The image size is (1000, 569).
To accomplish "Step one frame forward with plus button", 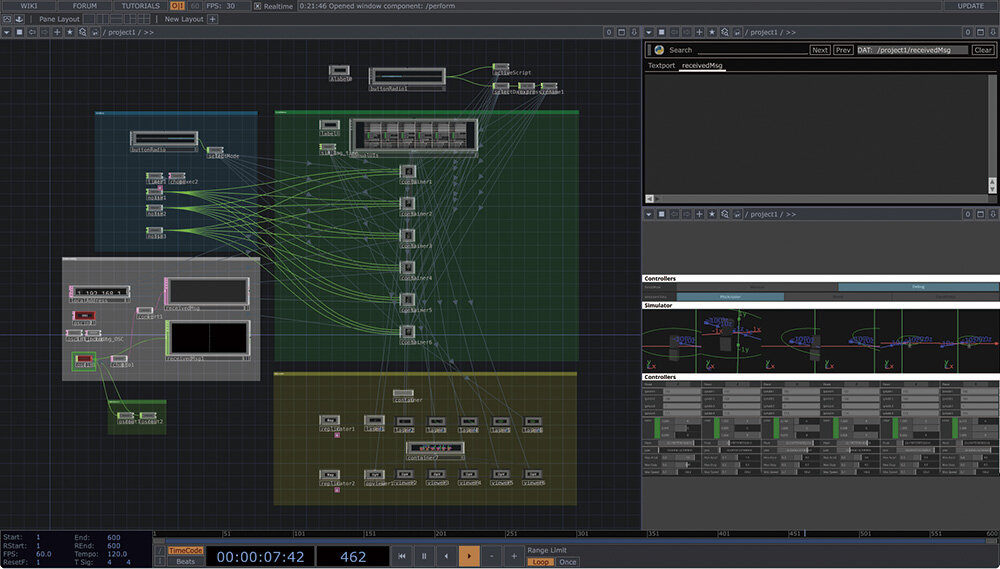I will (514, 556).
